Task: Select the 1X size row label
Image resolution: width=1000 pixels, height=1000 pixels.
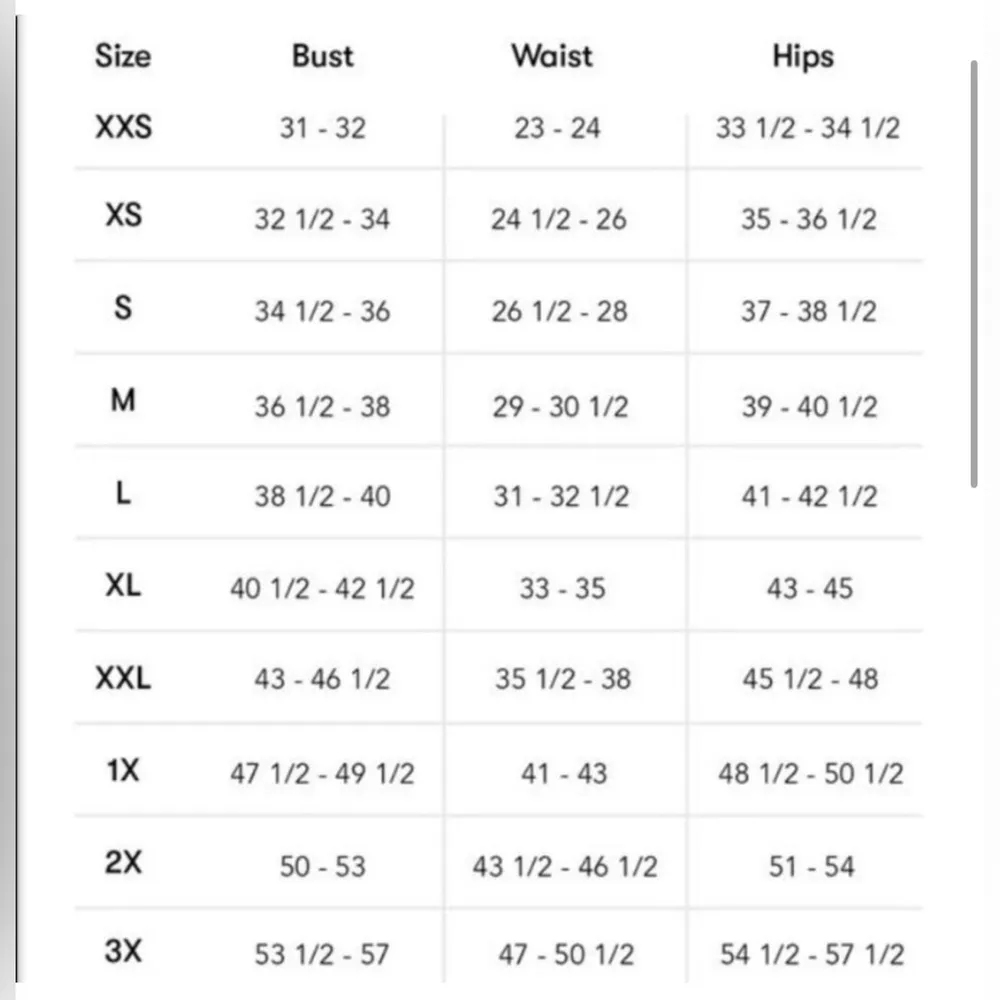Action: point(123,771)
